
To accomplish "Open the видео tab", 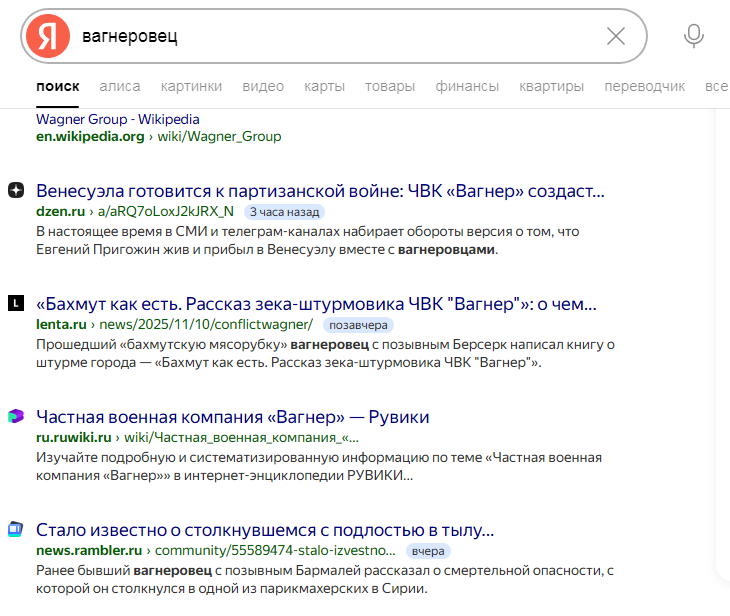I will [x=263, y=87].
